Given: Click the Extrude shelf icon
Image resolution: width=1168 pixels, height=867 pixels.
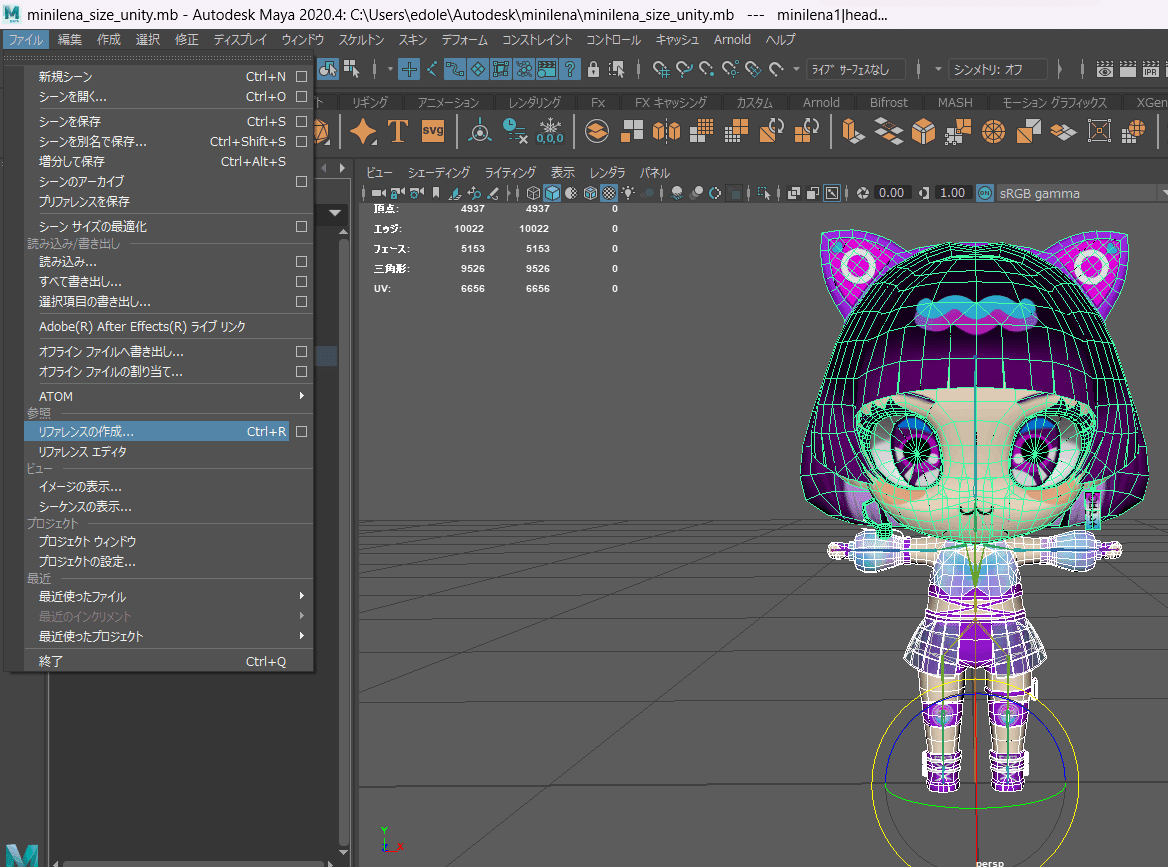Looking at the screenshot, I should click(853, 131).
